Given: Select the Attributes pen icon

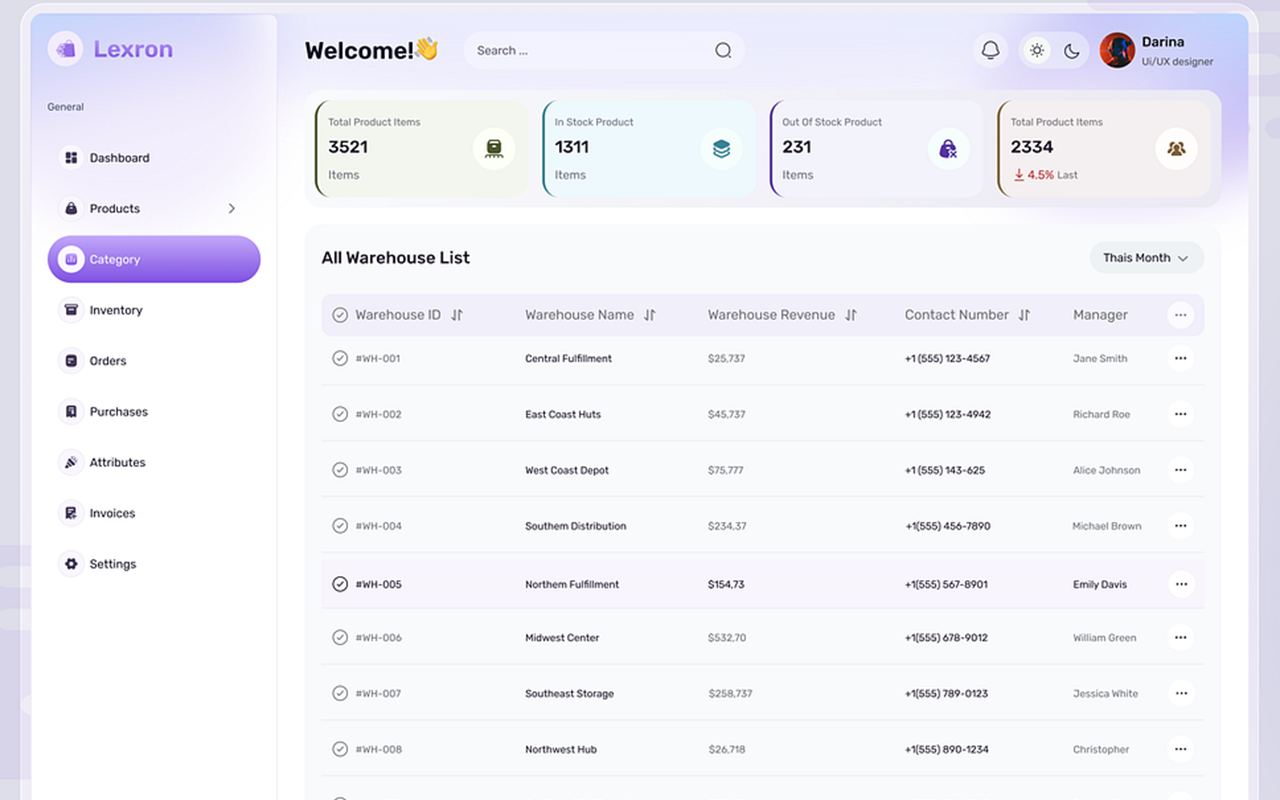Looking at the screenshot, I should point(71,462).
